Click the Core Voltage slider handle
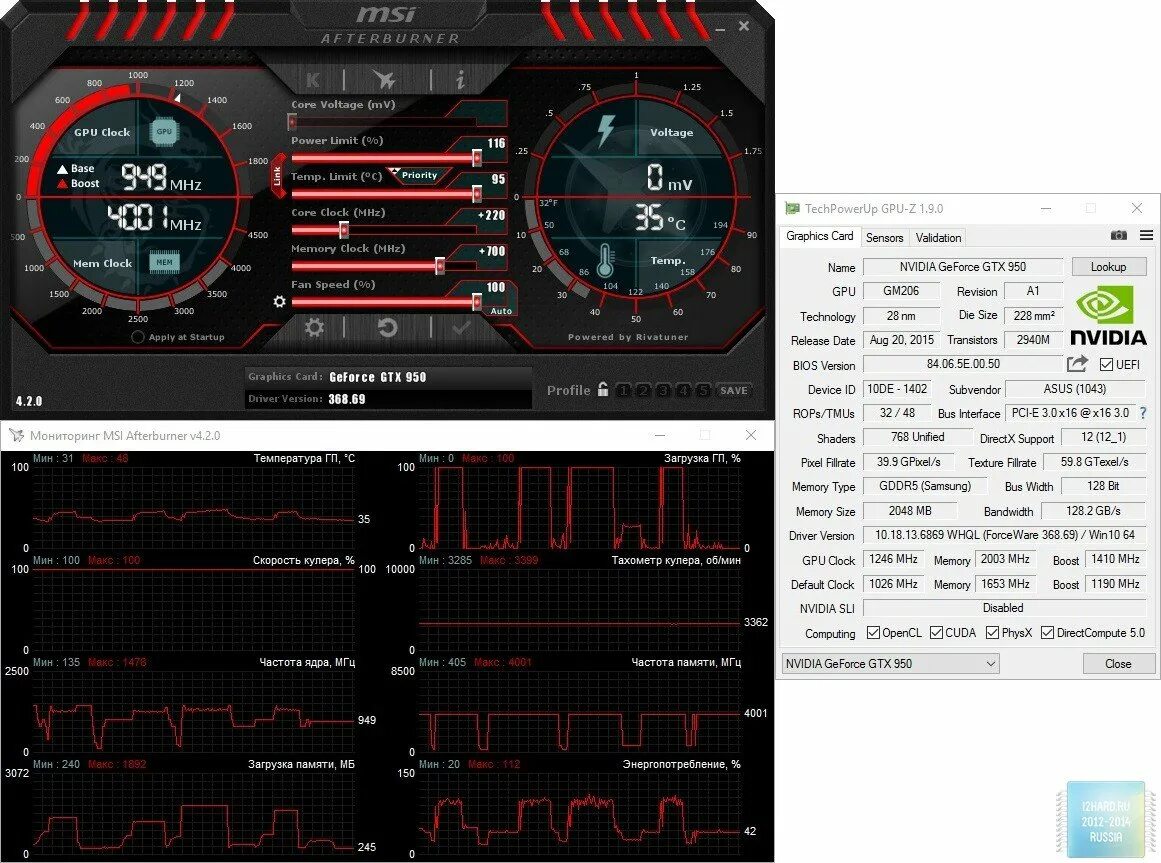Screen dimensions: 1161x863 [292, 121]
